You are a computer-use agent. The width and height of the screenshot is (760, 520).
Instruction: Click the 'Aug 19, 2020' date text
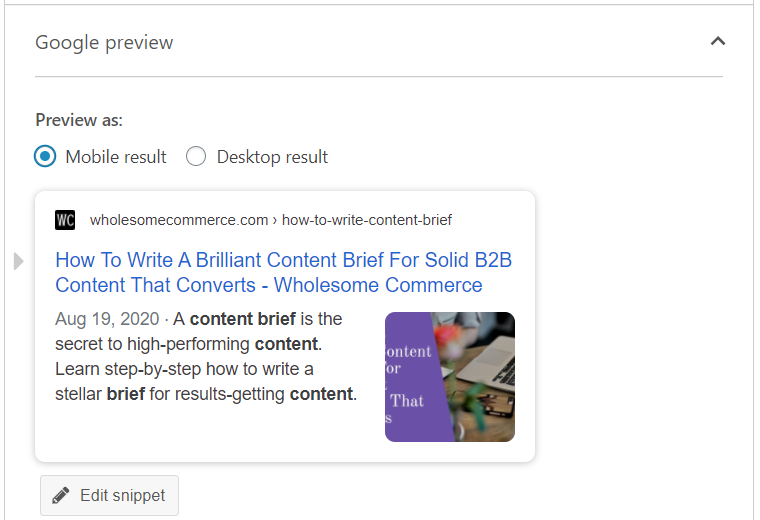point(107,320)
